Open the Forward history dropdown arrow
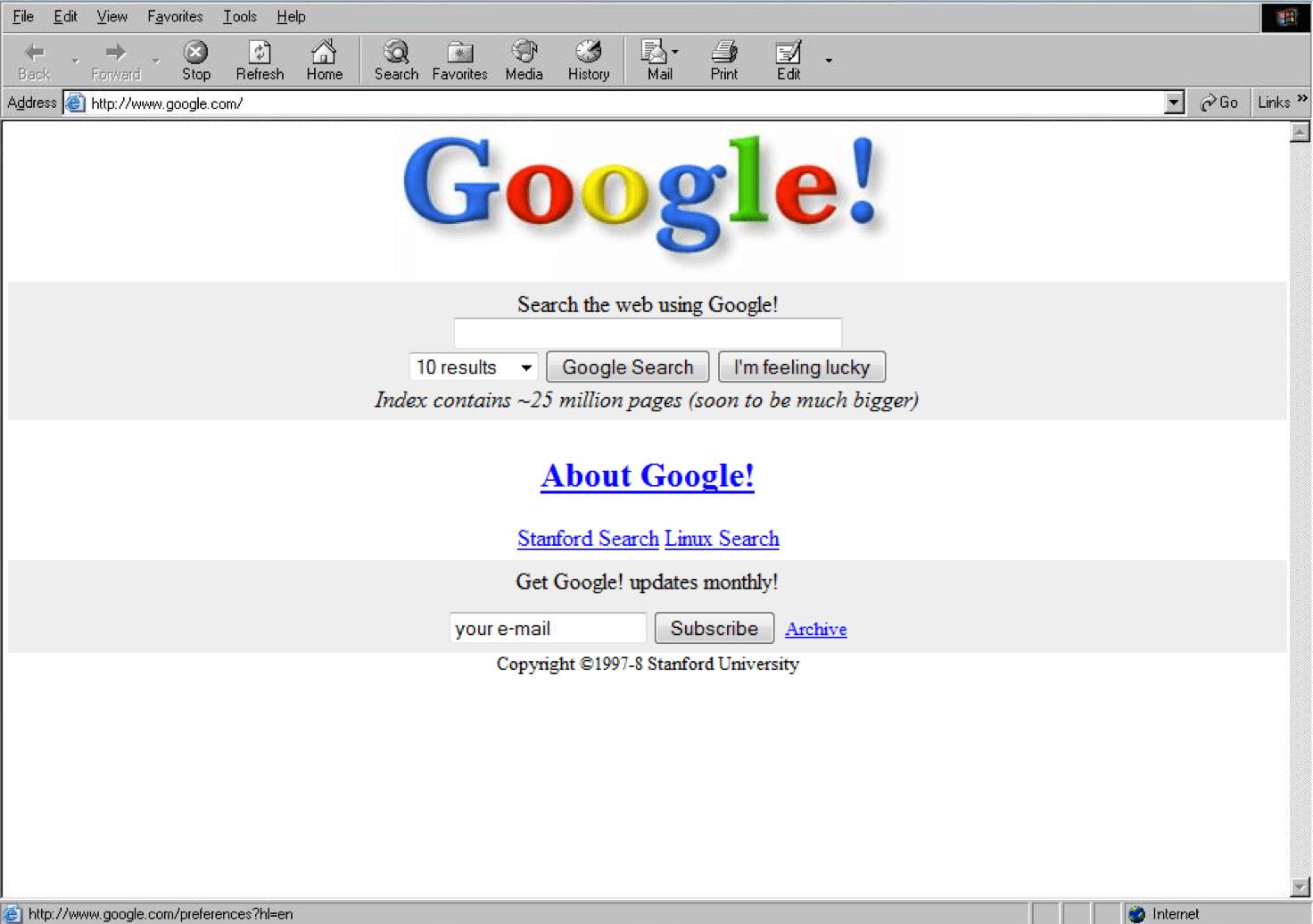The height and width of the screenshot is (924, 1313). point(155,61)
